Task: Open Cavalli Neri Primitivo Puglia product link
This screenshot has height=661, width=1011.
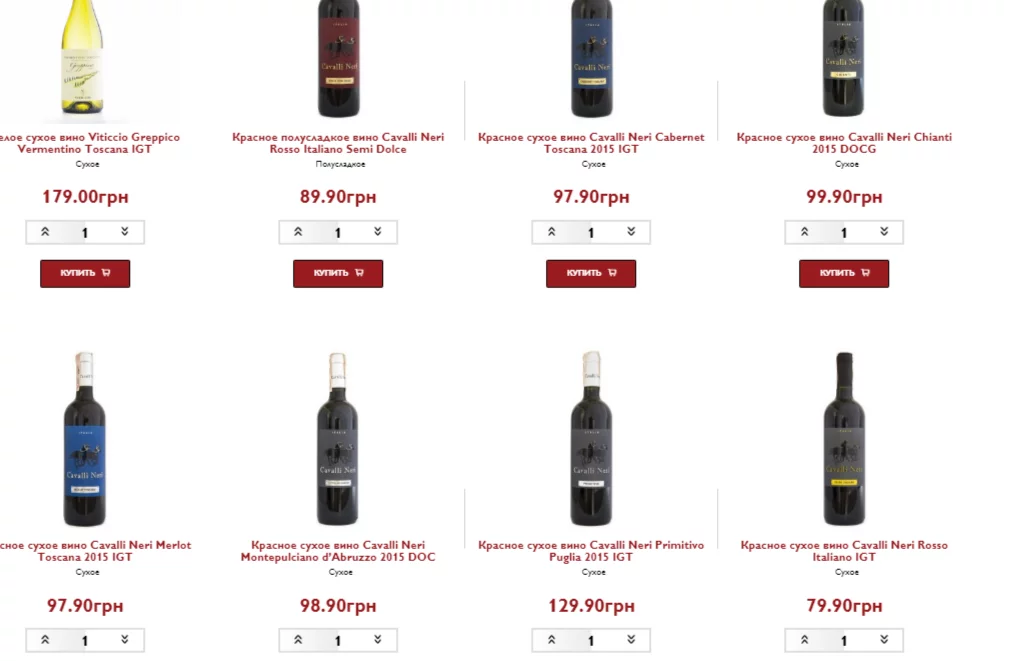Action: point(591,551)
